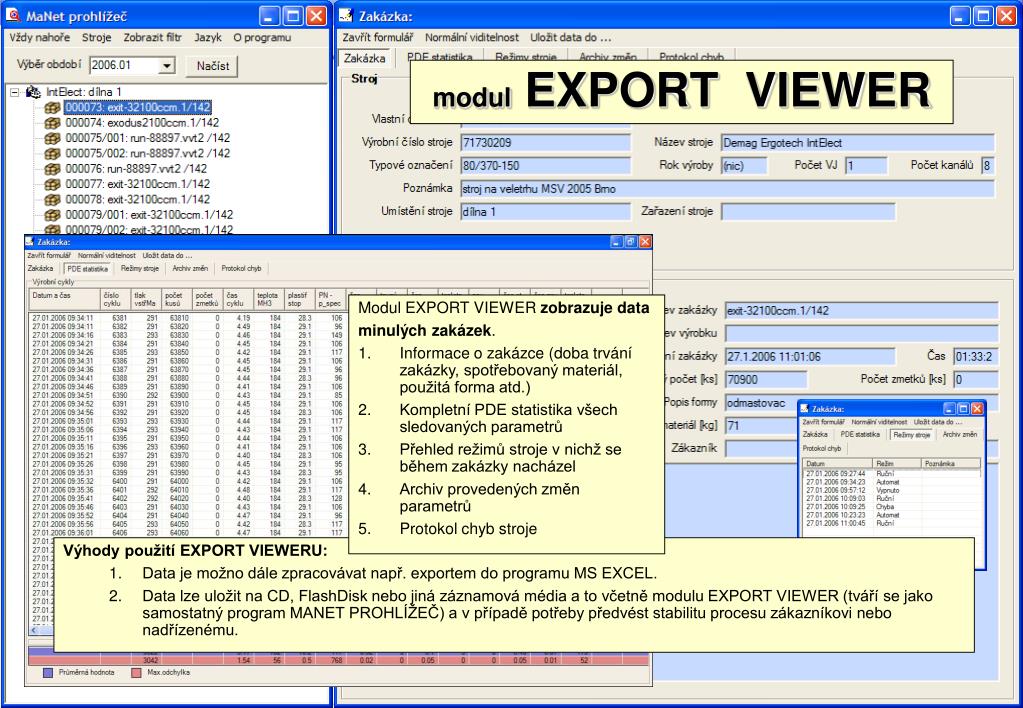Click the IntElect machine root icon

click(33, 91)
